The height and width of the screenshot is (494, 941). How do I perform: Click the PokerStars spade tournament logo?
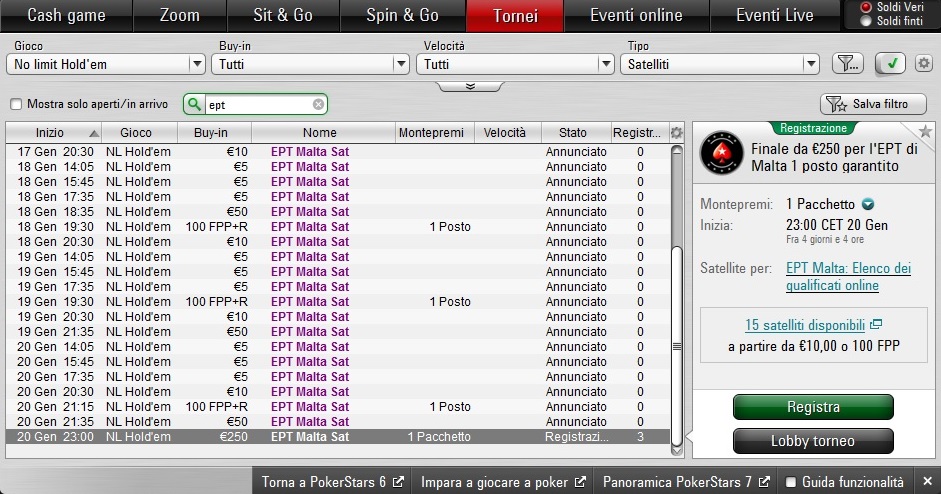pyautogui.click(x=721, y=153)
